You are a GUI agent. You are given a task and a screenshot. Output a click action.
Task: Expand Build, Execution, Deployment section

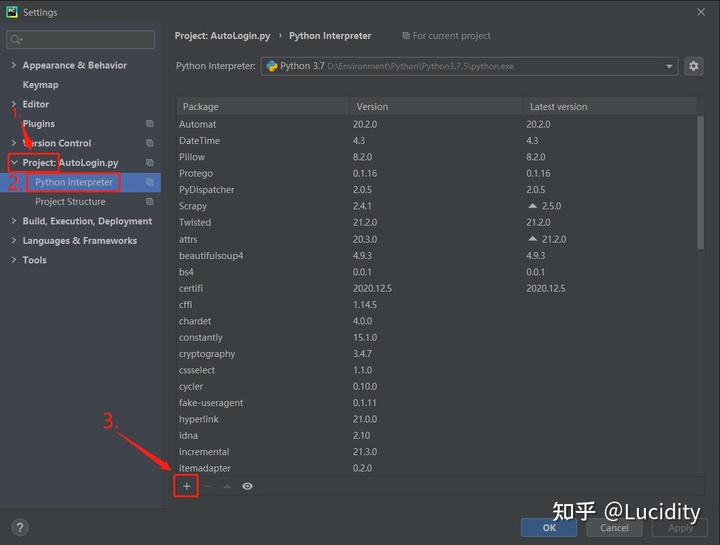tap(13, 221)
